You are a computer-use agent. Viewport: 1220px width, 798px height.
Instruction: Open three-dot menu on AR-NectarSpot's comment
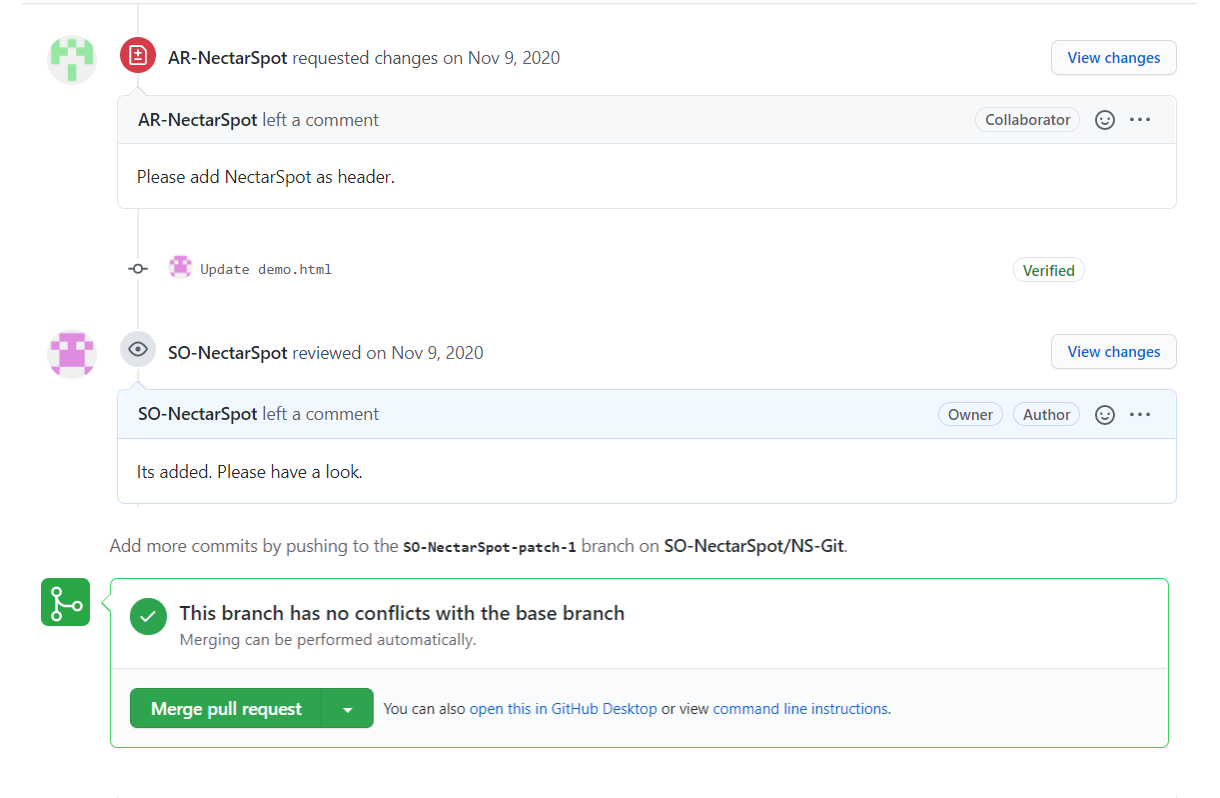pyautogui.click(x=1140, y=120)
